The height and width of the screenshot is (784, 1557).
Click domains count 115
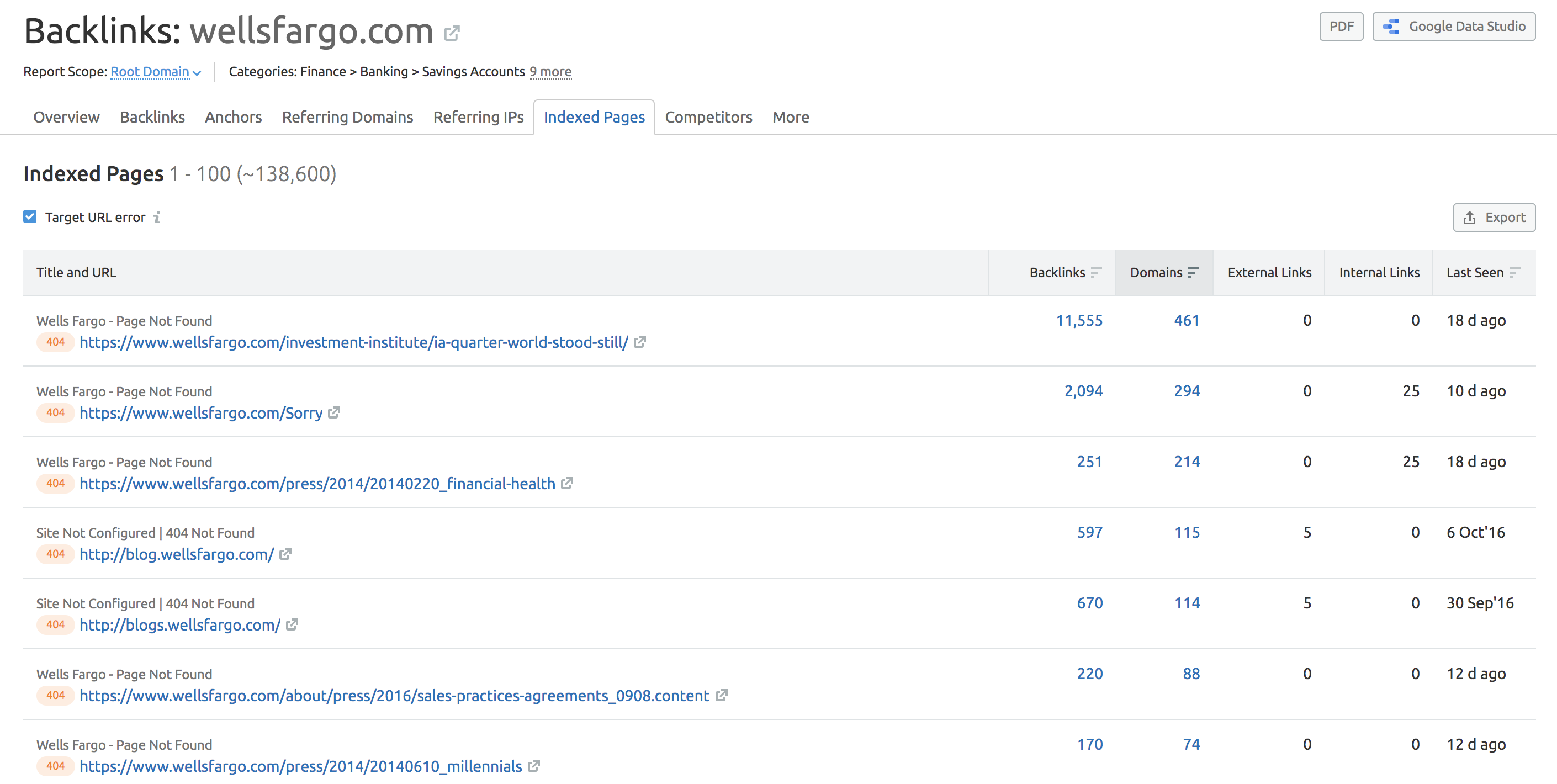coord(1187,533)
